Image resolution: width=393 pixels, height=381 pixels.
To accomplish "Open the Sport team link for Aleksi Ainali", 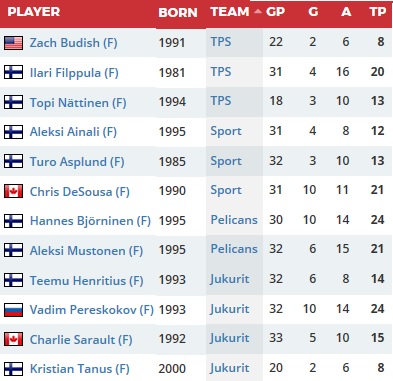I will [x=226, y=131].
